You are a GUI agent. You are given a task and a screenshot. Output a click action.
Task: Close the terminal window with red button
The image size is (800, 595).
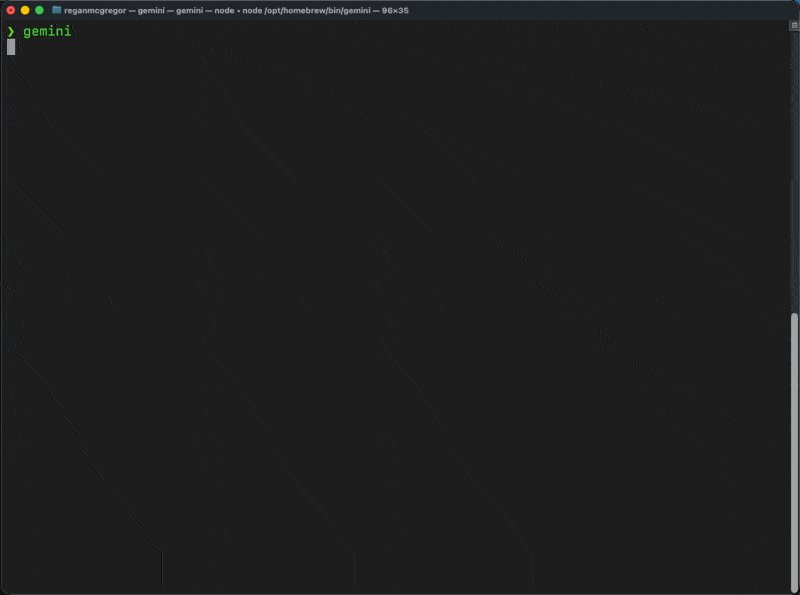(11, 10)
